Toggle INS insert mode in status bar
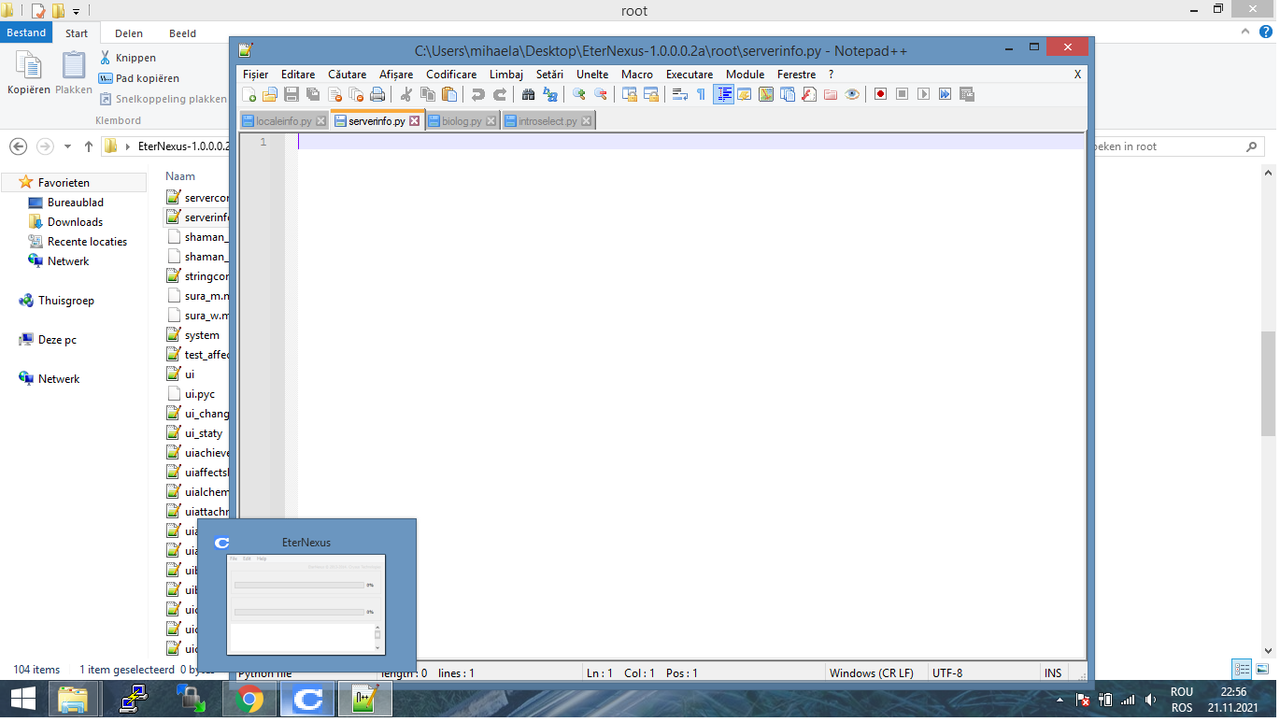 coord(1053,673)
